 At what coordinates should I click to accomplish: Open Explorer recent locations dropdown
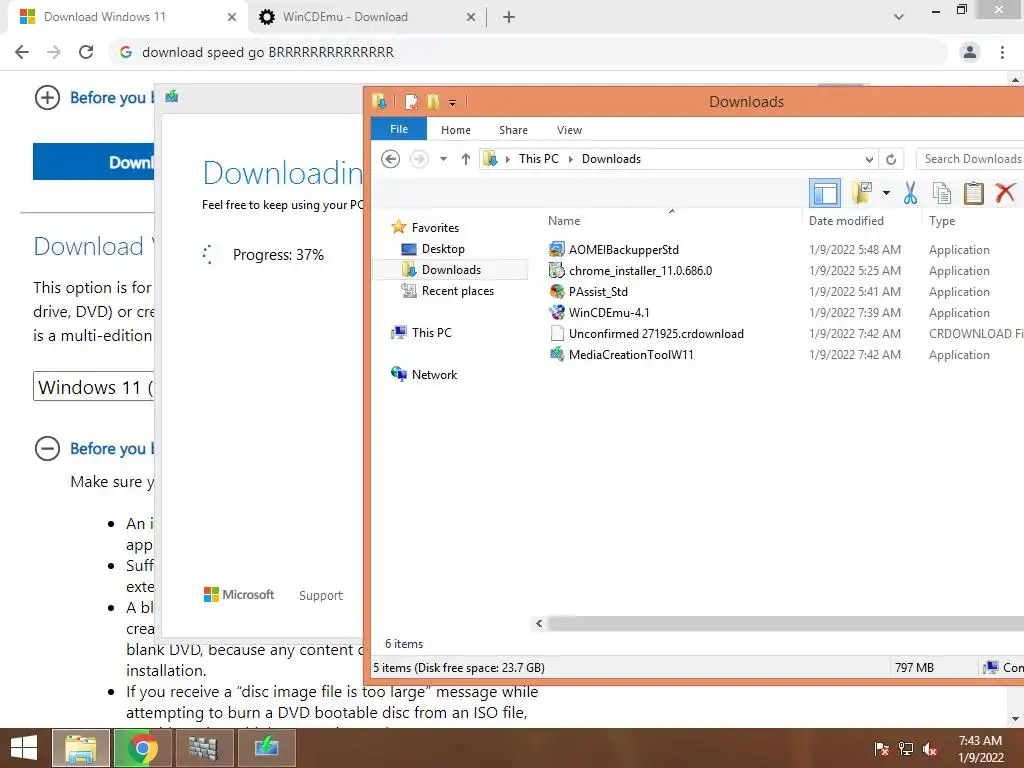tap(443, 159)
